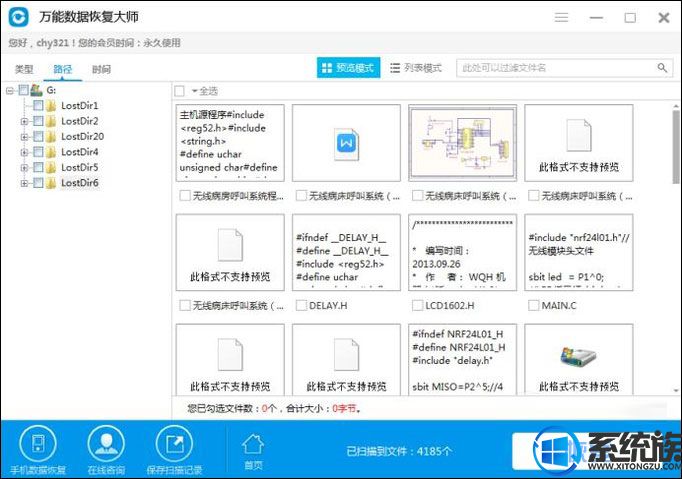Select the LostDir1 folder label
Image resolution: width=682 pixels, height=479 pixels.
pos(80,106)
